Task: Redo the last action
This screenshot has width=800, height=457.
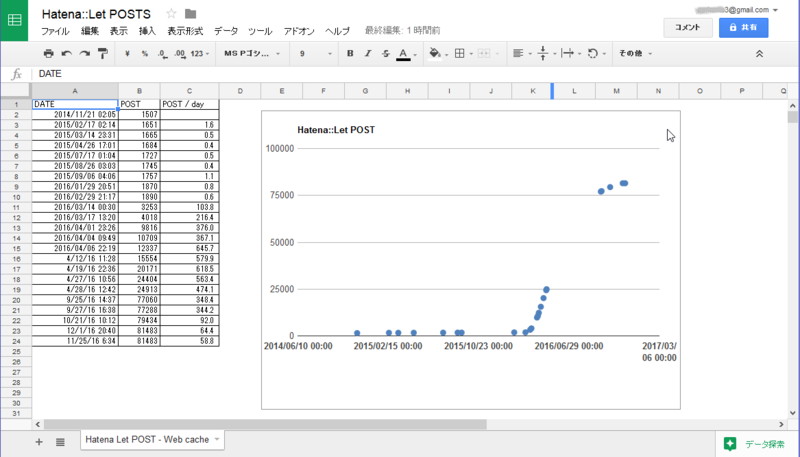Action: pos(85,54)
